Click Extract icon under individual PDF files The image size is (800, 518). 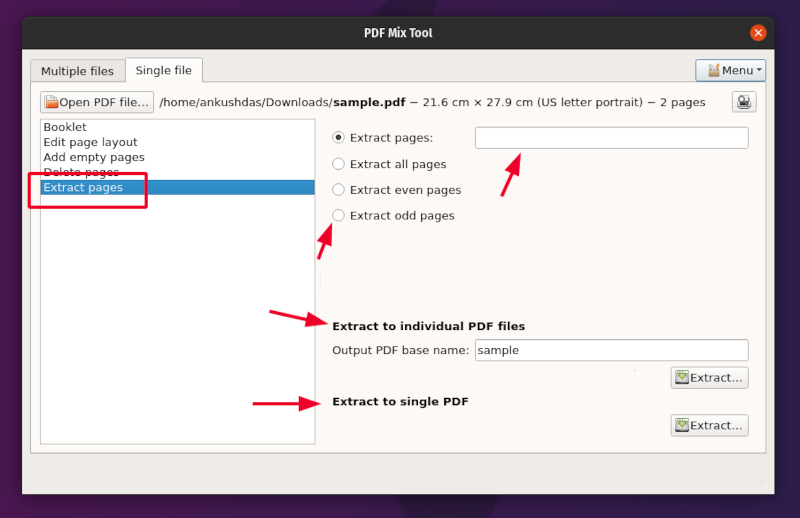click(x=682, y=378)
